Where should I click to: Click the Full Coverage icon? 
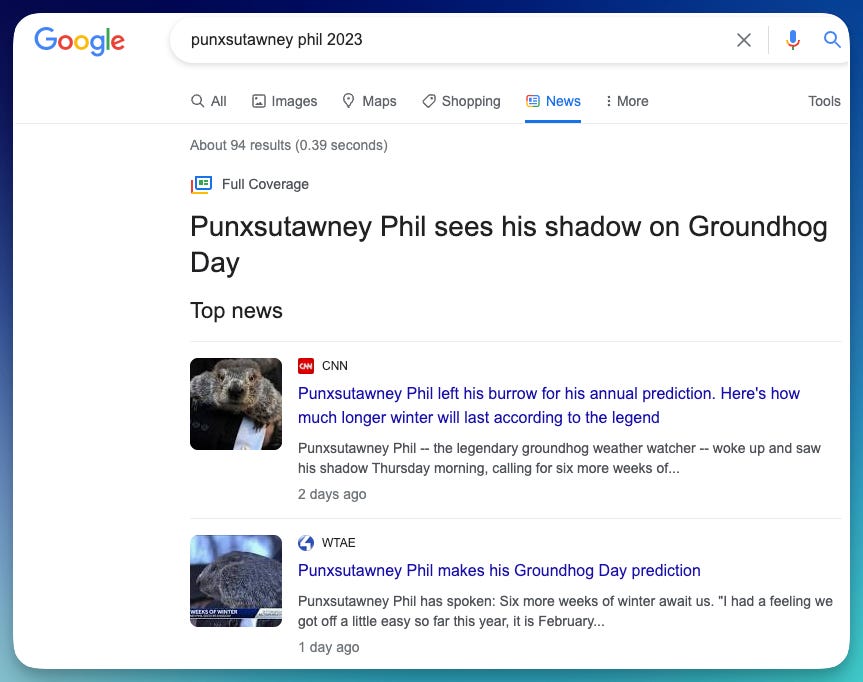(x=201, y=184)
